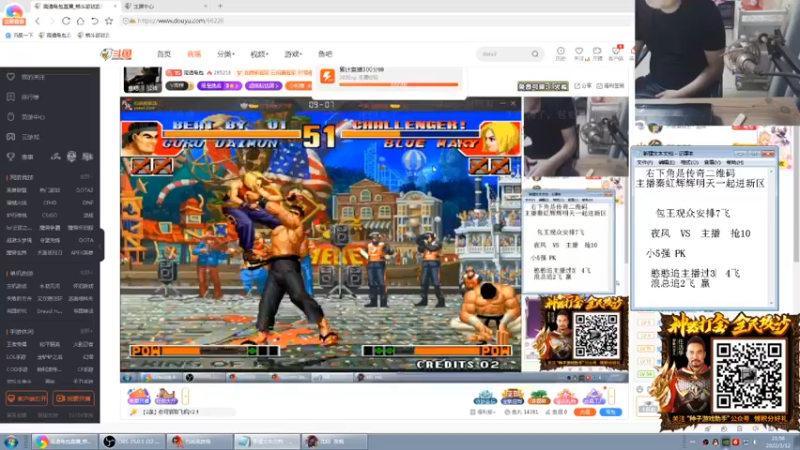The height and width of the screenshot is (450, 800).
Task: Click the 我要开播 button in sidebar
Action: [x=73, y=398]
